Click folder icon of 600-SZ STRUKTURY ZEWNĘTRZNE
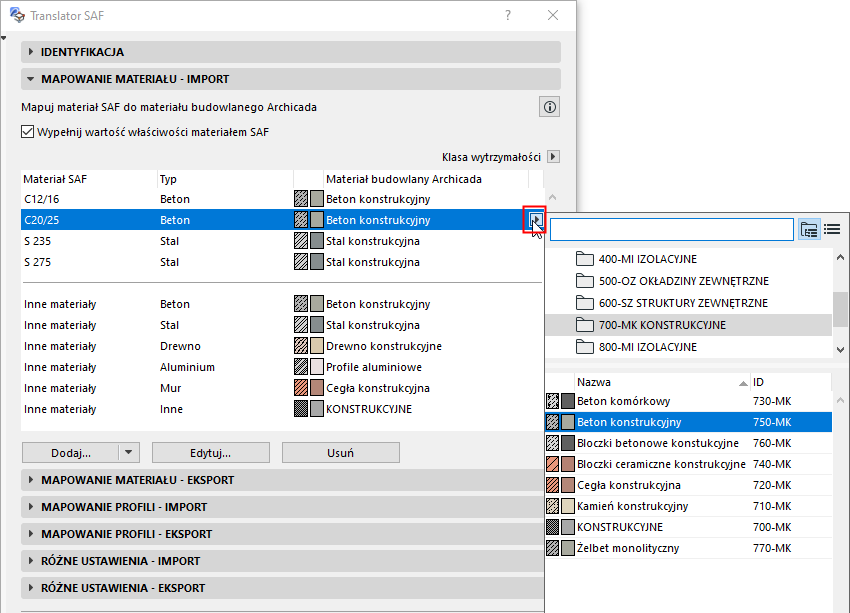The width and height of the screenshot is (850, 613). point(584,303)
